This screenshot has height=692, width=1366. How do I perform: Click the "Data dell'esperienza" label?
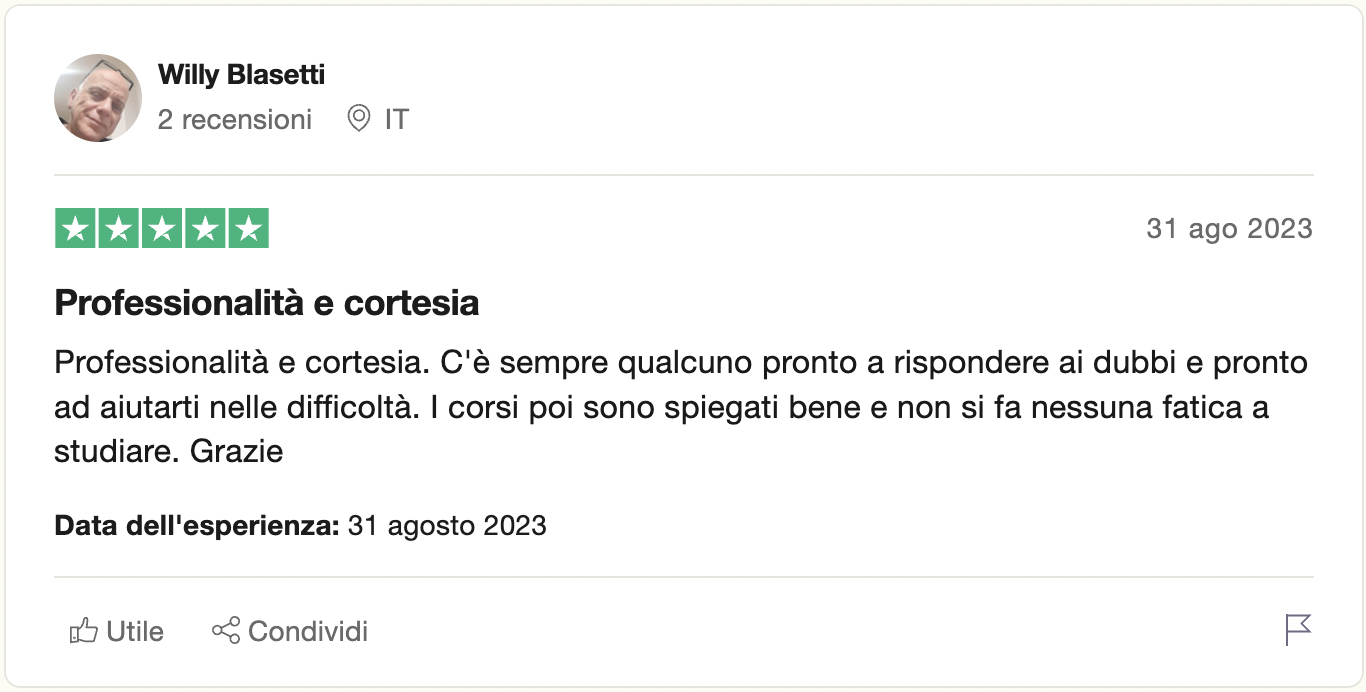[x=197, y=526]
